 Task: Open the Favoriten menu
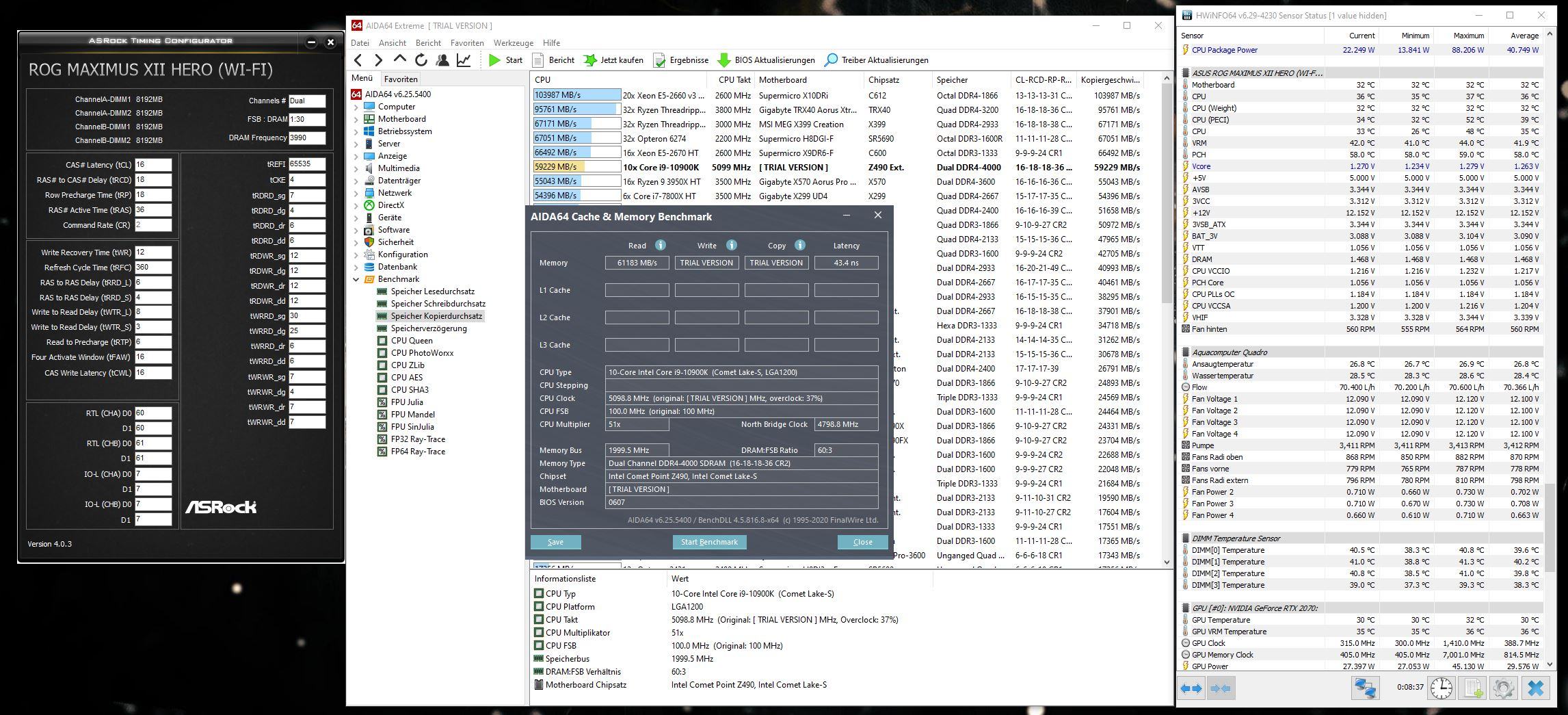coord(467,42)
